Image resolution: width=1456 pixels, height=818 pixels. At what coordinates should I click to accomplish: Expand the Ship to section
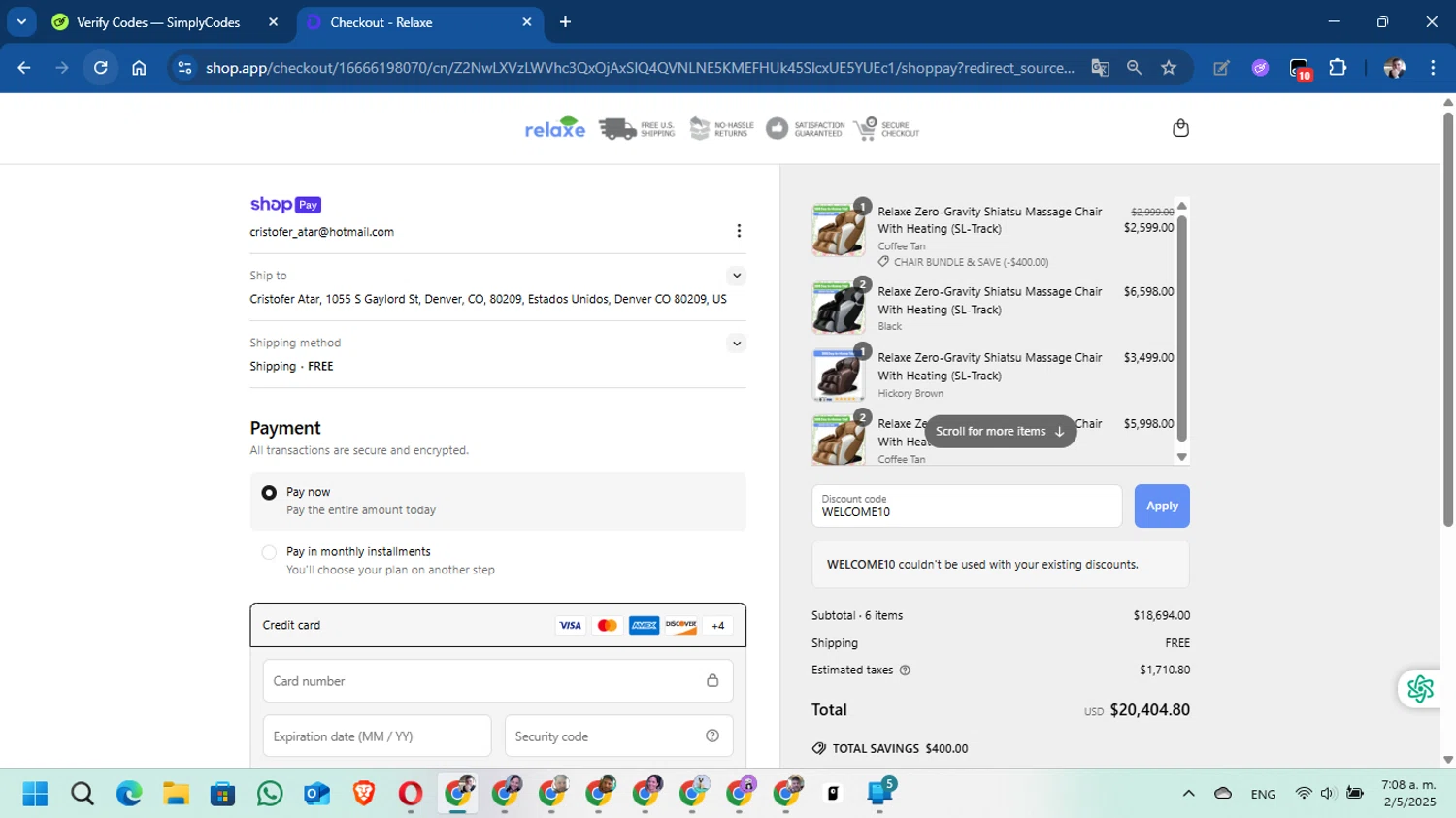point(737,276)
